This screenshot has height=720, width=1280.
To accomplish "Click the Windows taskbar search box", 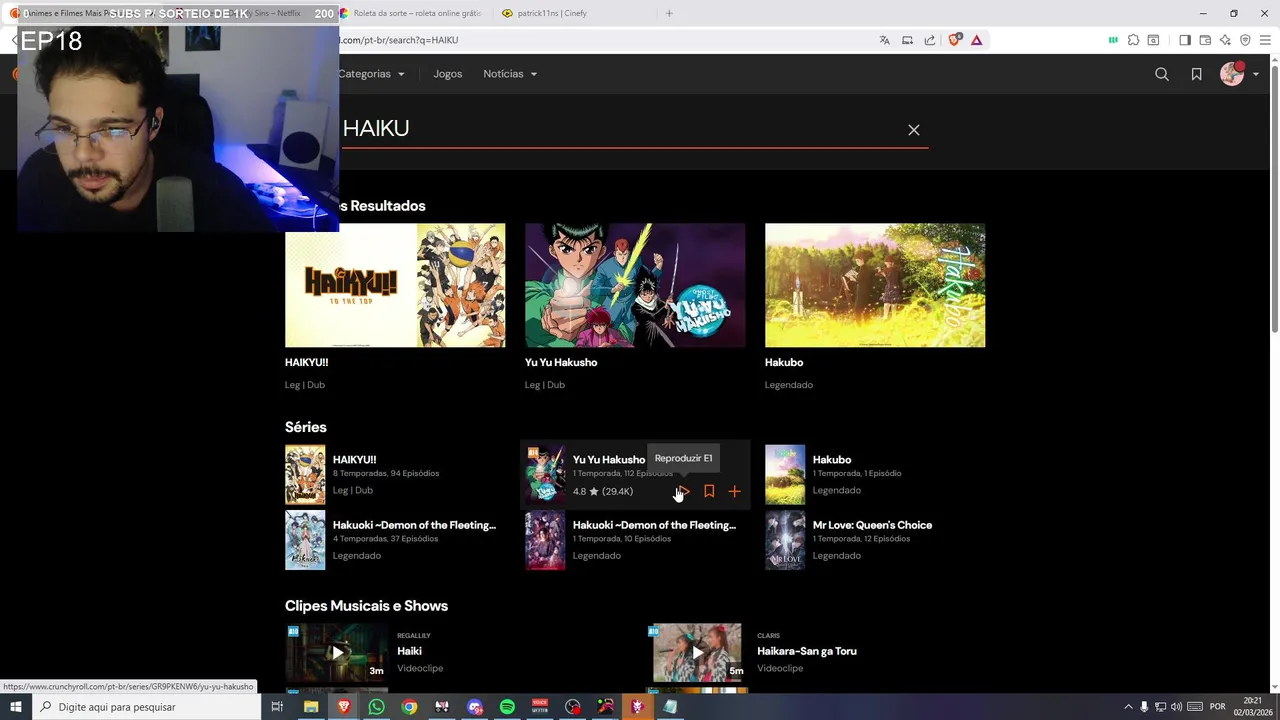I will pyautogui.click(x=145, y=707).
